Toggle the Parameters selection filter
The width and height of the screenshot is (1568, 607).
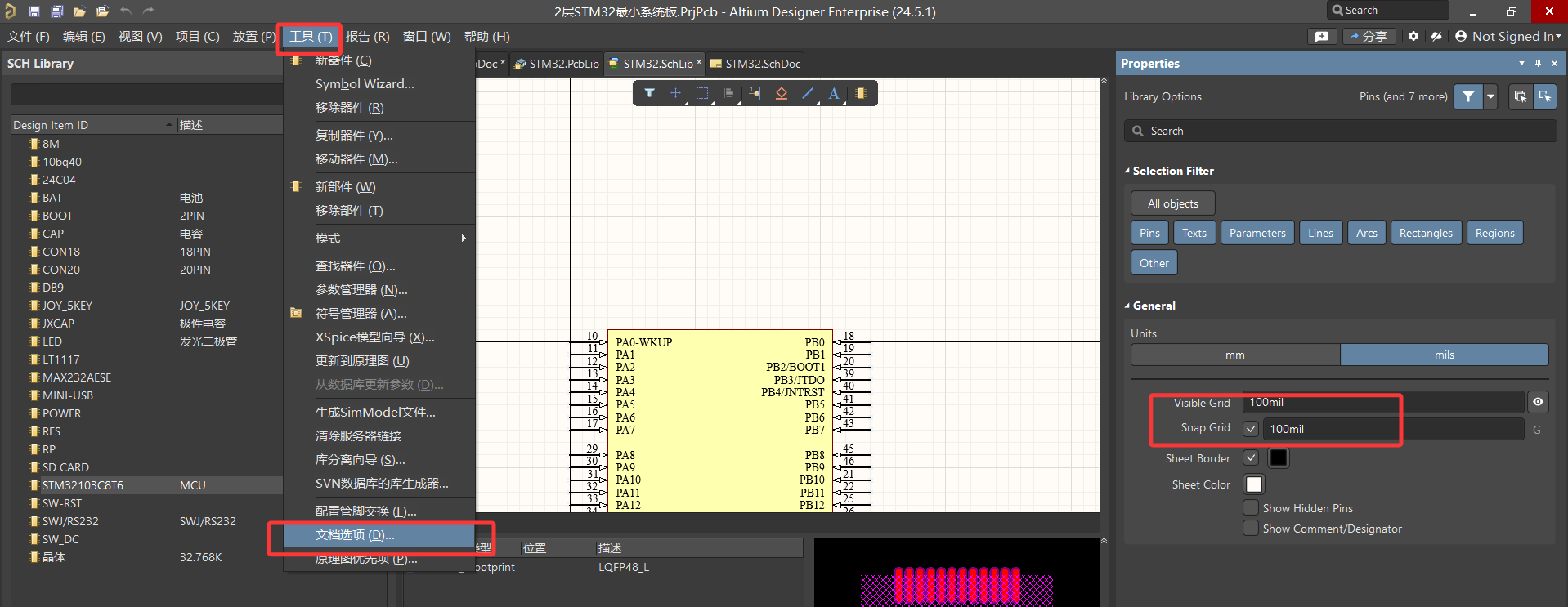tap(1257, 233)
